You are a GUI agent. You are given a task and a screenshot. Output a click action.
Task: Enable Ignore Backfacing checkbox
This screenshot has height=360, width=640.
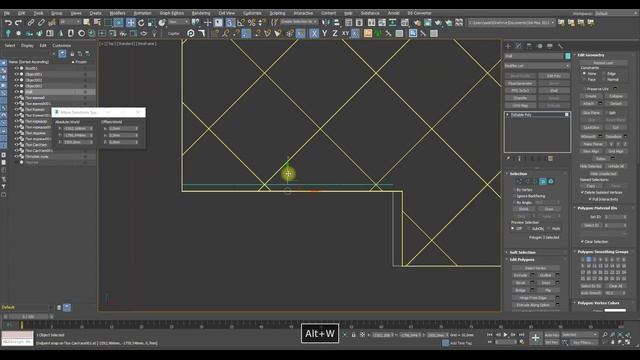514,196
